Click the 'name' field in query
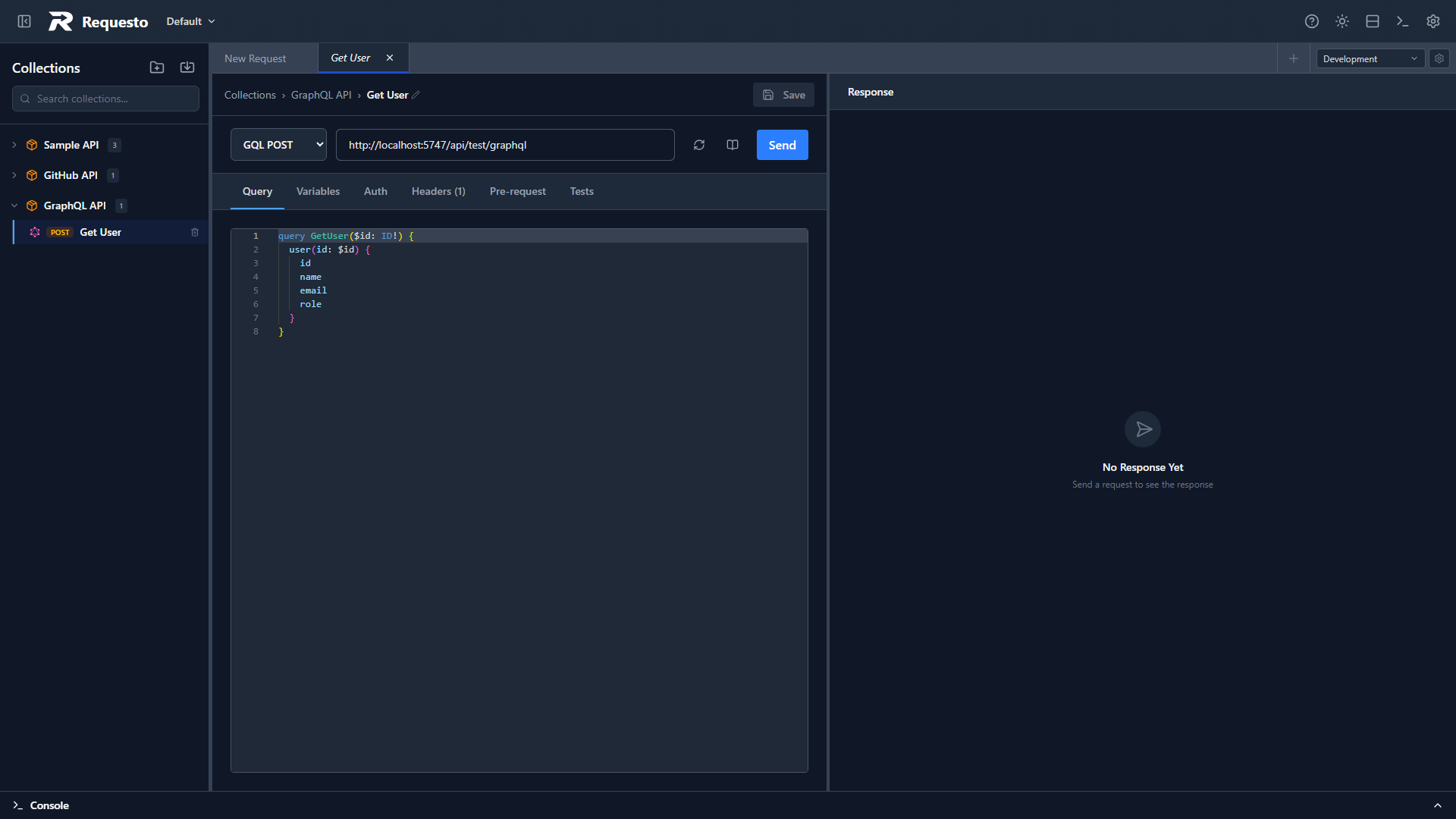This screenshot has width=1456, height=819. point(310,277)
